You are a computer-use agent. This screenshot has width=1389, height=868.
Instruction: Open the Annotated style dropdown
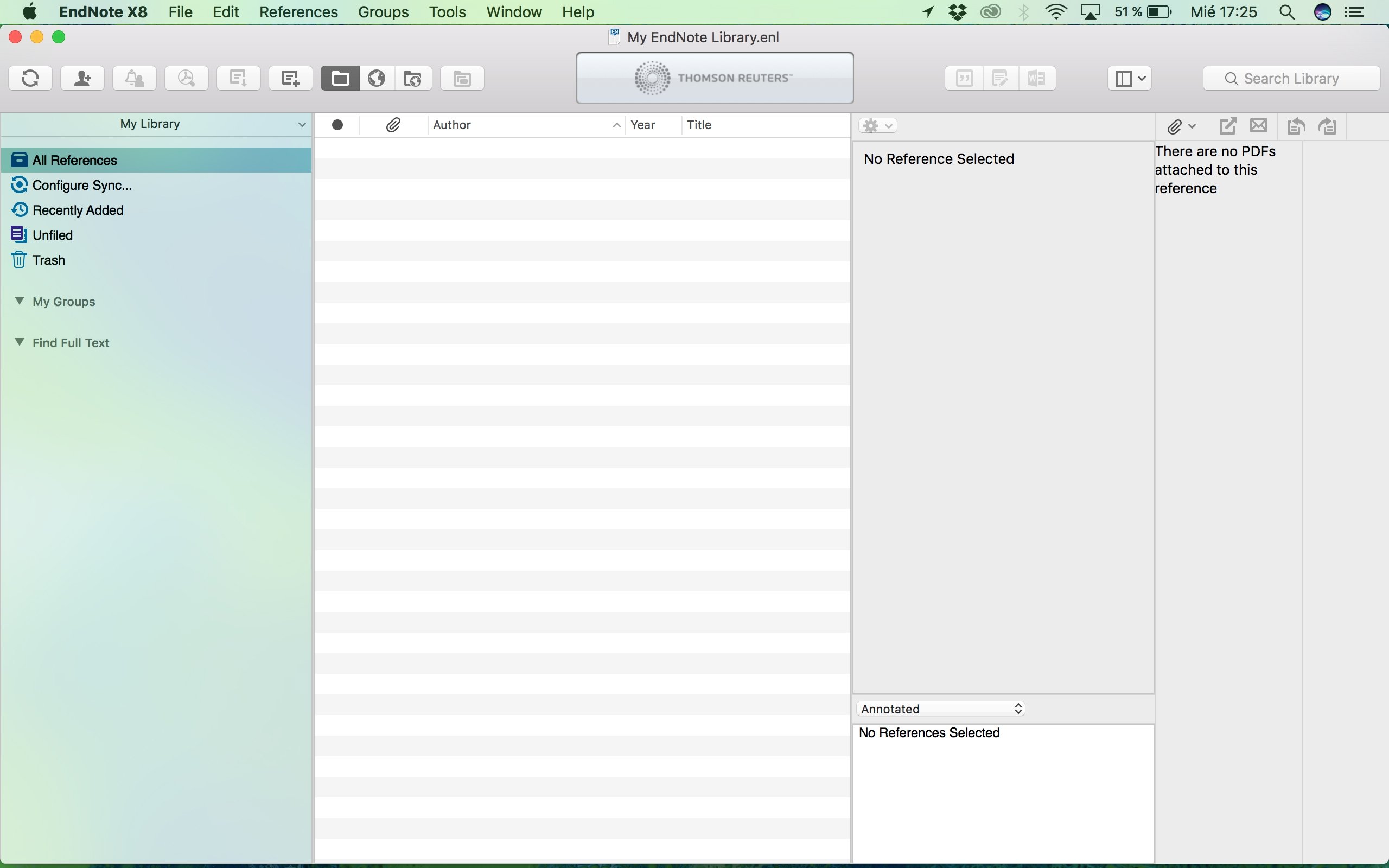939,708
